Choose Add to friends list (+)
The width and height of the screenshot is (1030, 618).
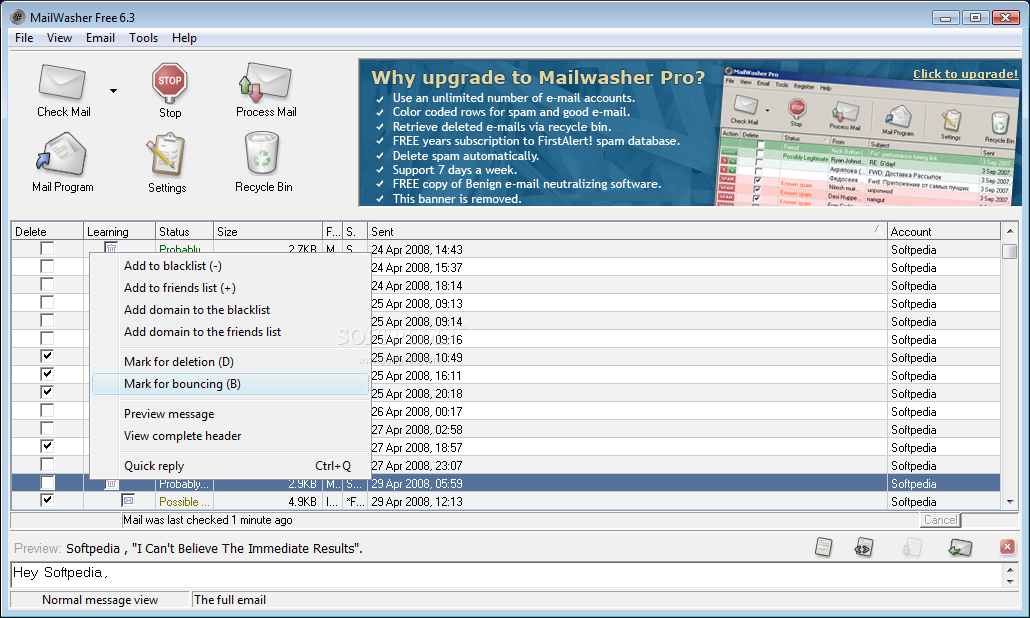tap(230, 288)
